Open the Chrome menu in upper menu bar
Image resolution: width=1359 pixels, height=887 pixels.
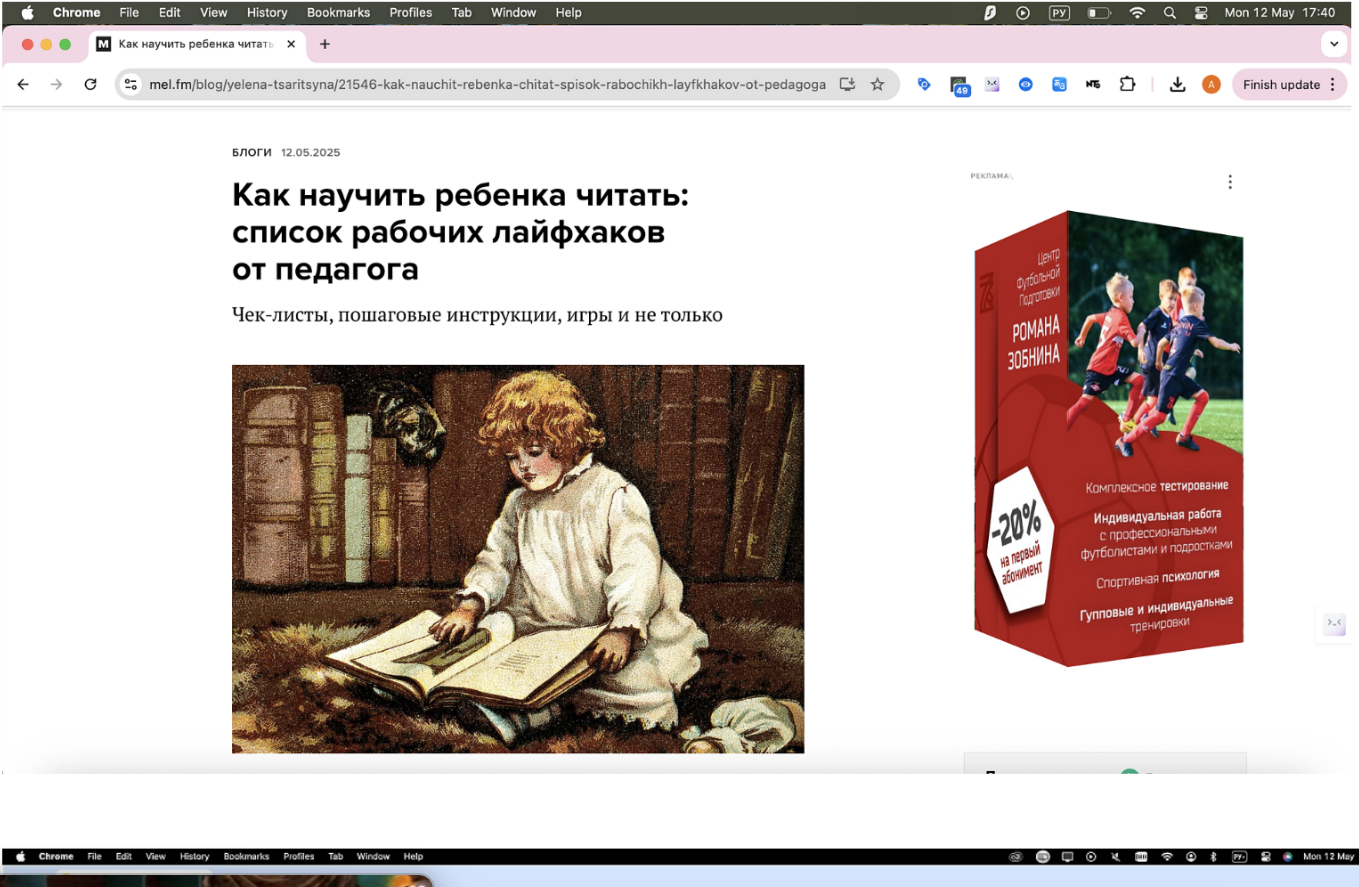point(76,13)
